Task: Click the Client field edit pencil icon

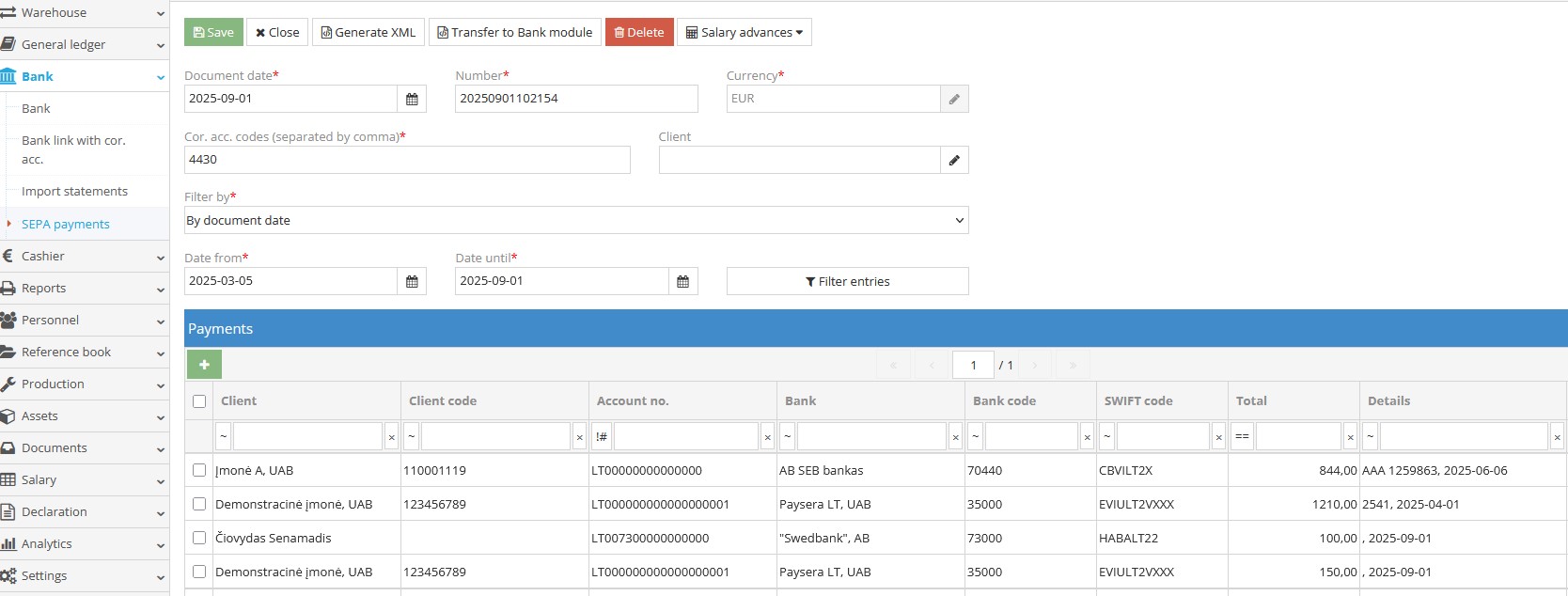Action: coord(954,160)
